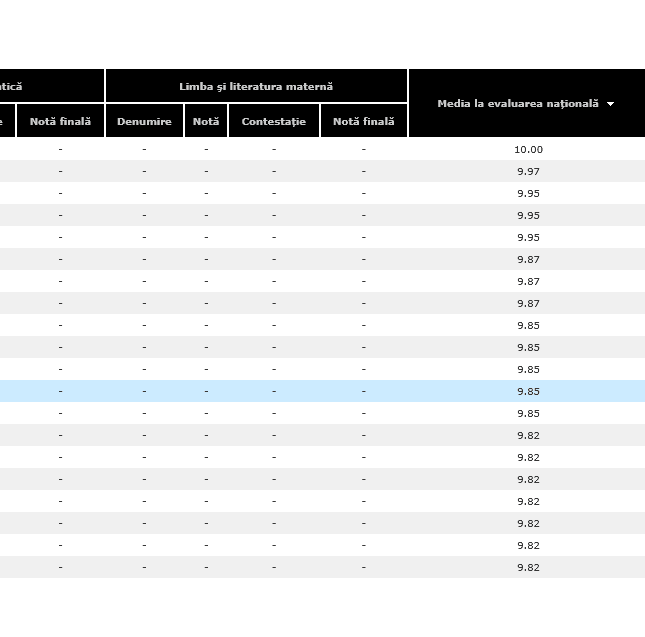Select the last 9.82 value at table bottom
This screenshot has height=637, width=645.
(x=528, y=568)
